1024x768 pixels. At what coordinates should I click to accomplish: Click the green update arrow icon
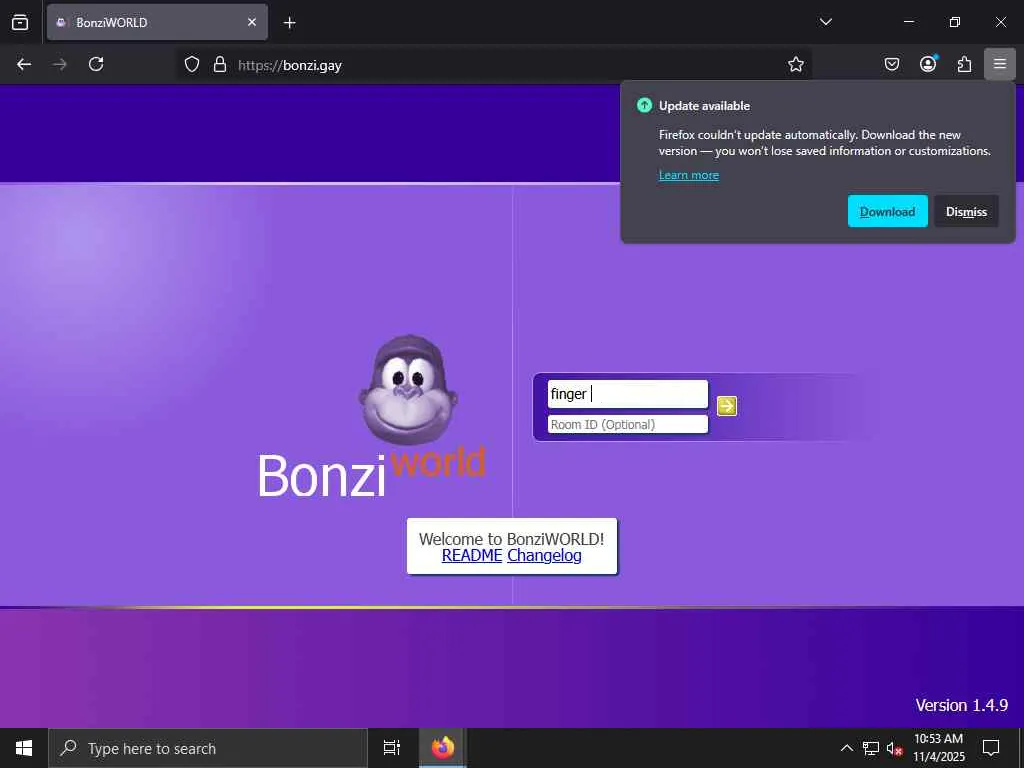644,105
